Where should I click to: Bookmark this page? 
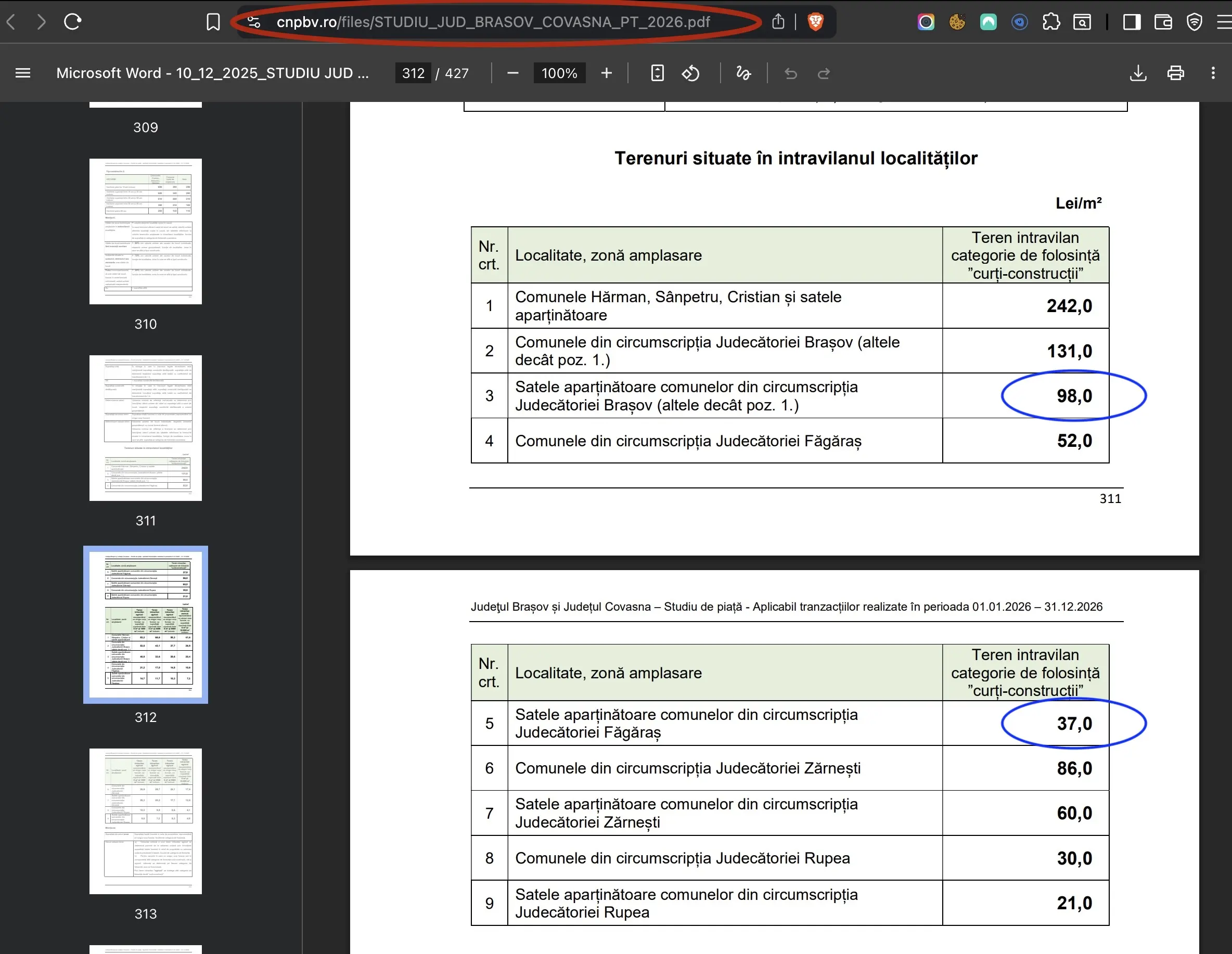[x=213, y=22]
